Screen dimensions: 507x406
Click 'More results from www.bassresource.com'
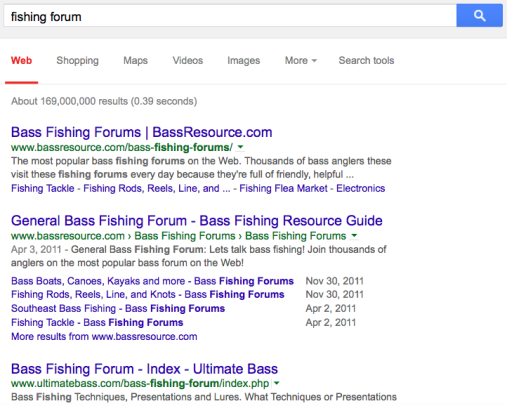[x=104, y=336]
